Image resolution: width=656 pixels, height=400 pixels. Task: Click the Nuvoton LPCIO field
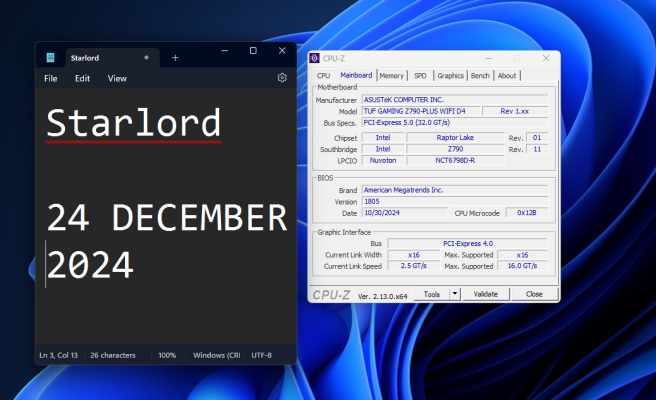click(x=383, y=160)
